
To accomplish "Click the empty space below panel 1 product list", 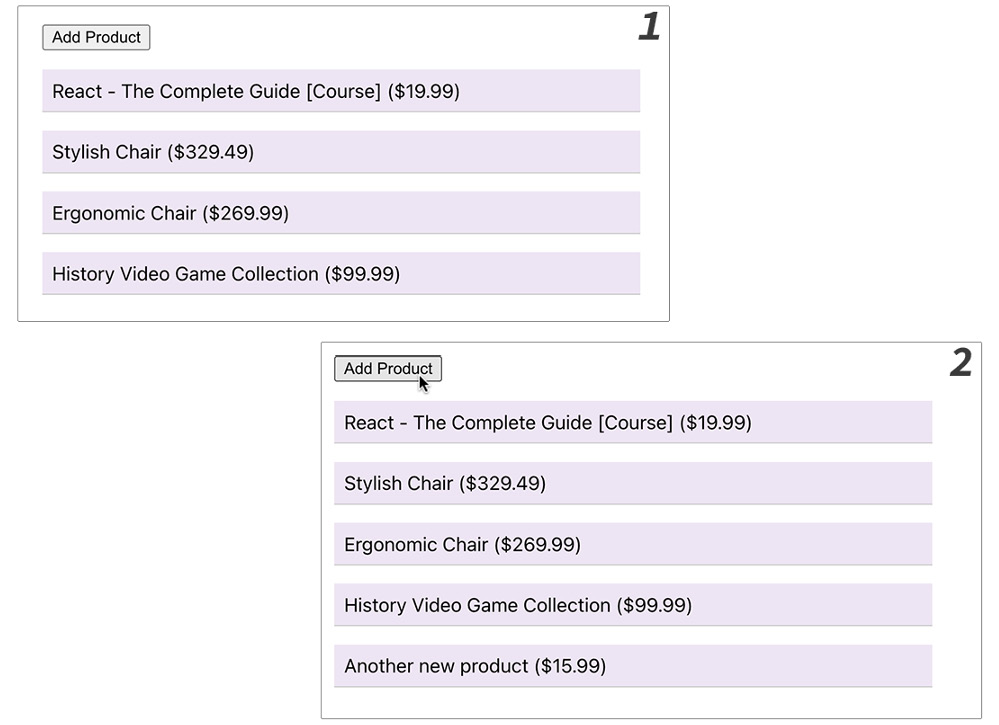I will click(x=340, y=305).
